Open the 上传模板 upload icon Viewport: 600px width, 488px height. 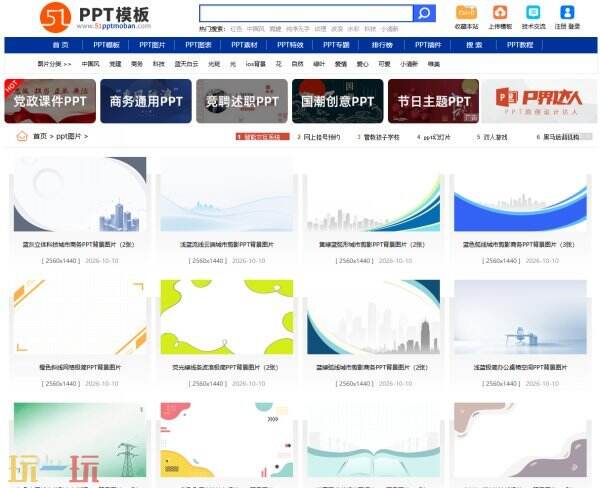pyautogui.click(x=500, y=13)
